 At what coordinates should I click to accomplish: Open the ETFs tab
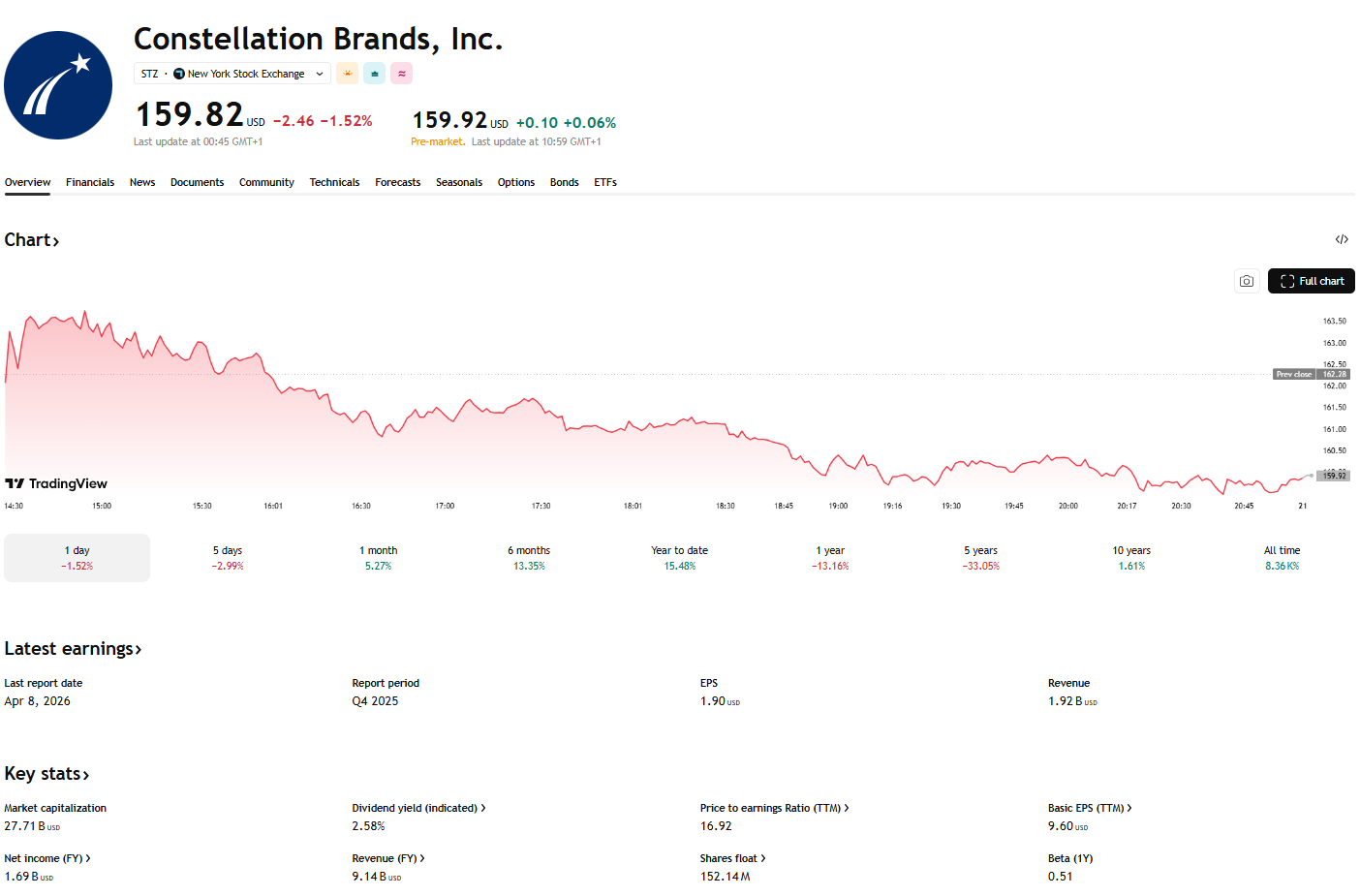[605, 182]
